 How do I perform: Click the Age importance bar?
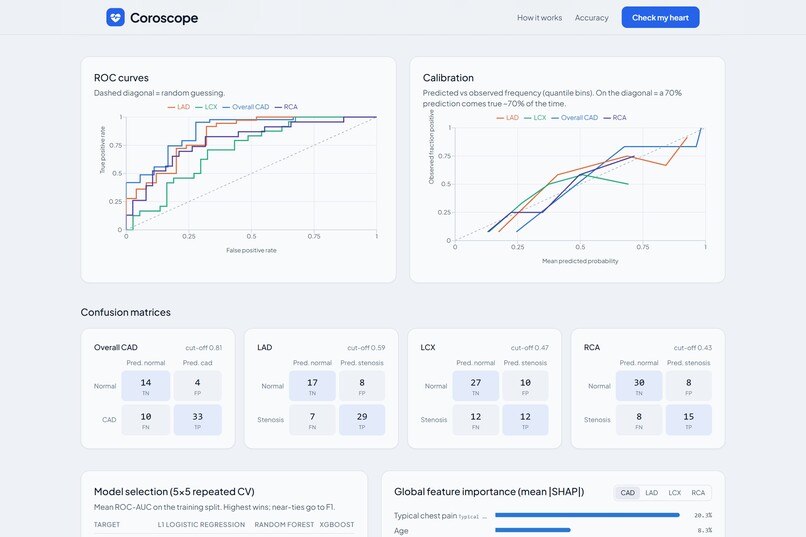coord(533,530)
